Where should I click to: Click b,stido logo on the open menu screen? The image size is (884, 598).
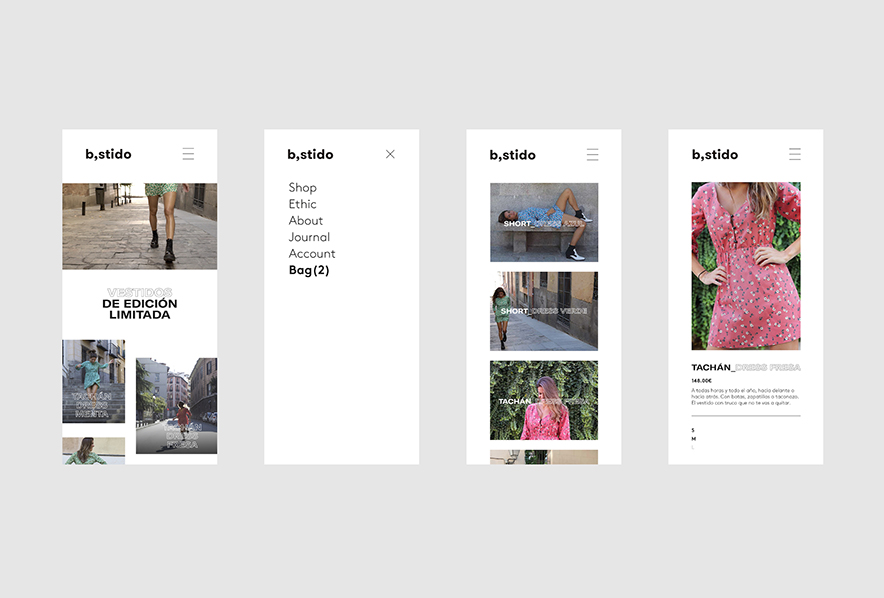click(x=310, y=155)
